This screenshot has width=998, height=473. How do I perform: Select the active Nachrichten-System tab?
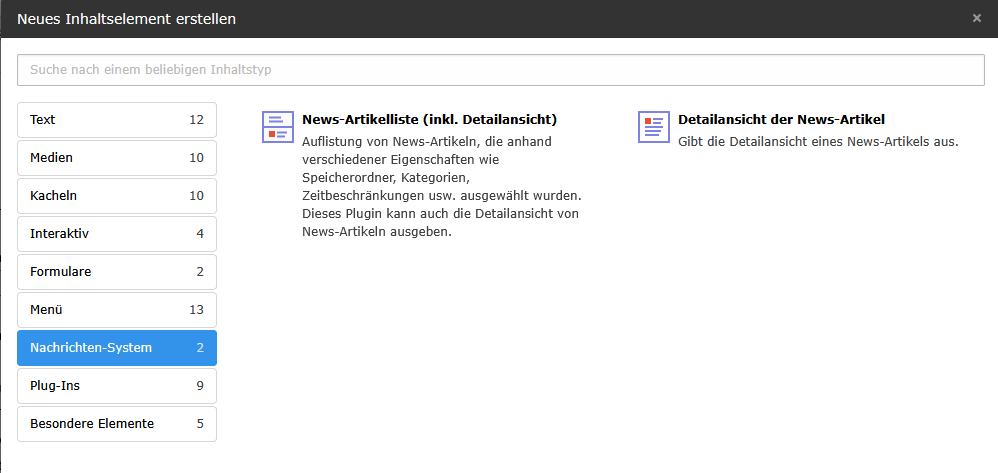(116, 348)
